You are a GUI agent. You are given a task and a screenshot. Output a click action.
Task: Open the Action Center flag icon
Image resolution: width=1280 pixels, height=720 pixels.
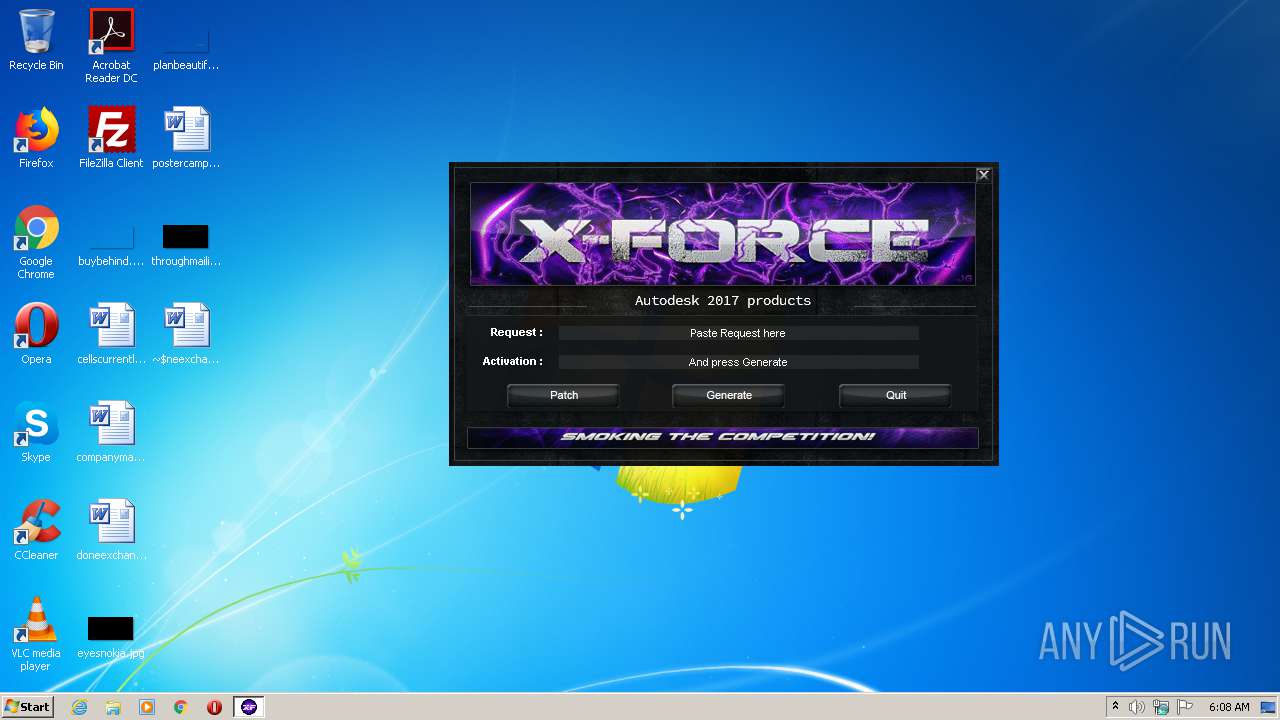point(1185,707)
